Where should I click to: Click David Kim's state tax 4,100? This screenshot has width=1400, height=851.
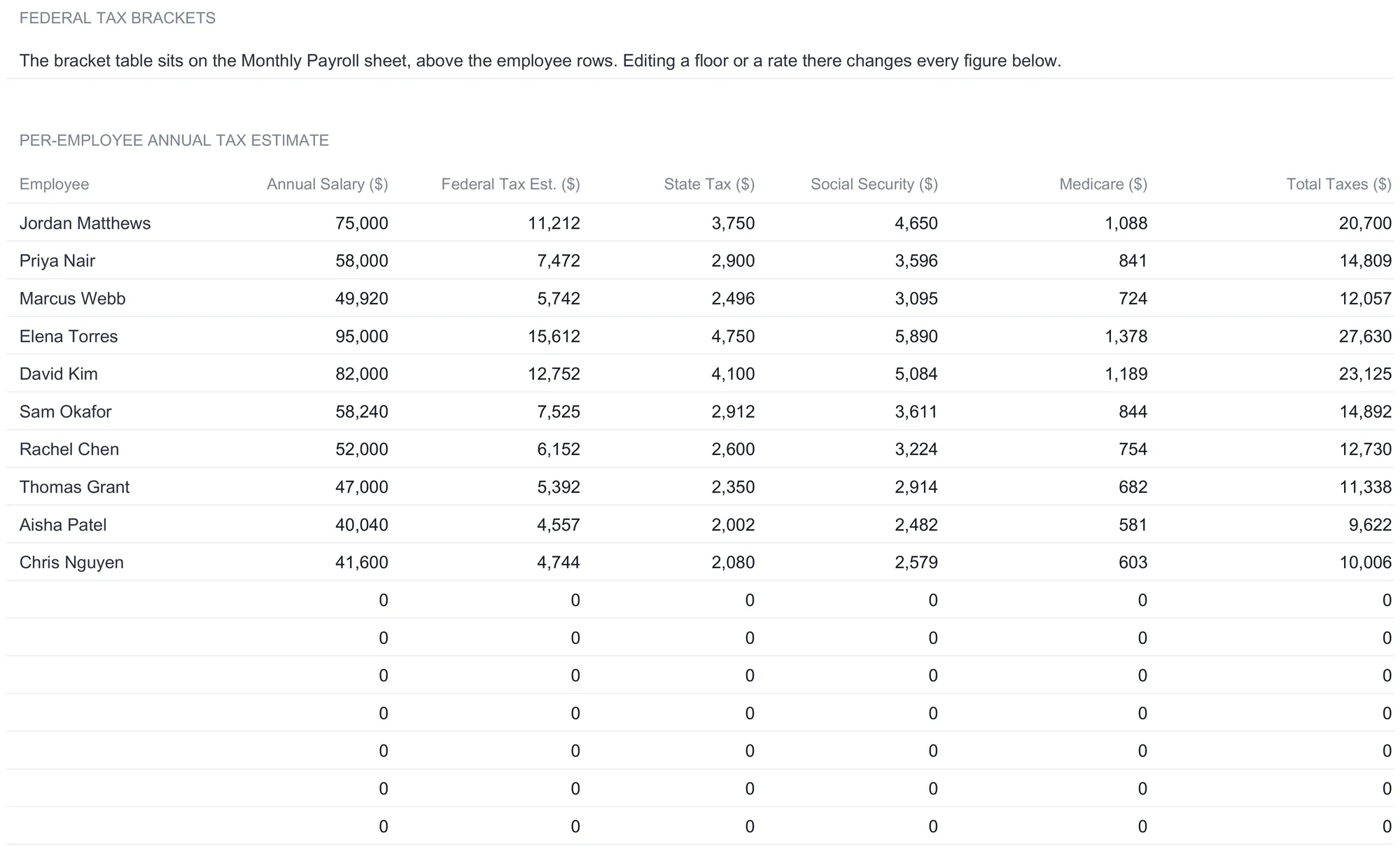point(734,374)
